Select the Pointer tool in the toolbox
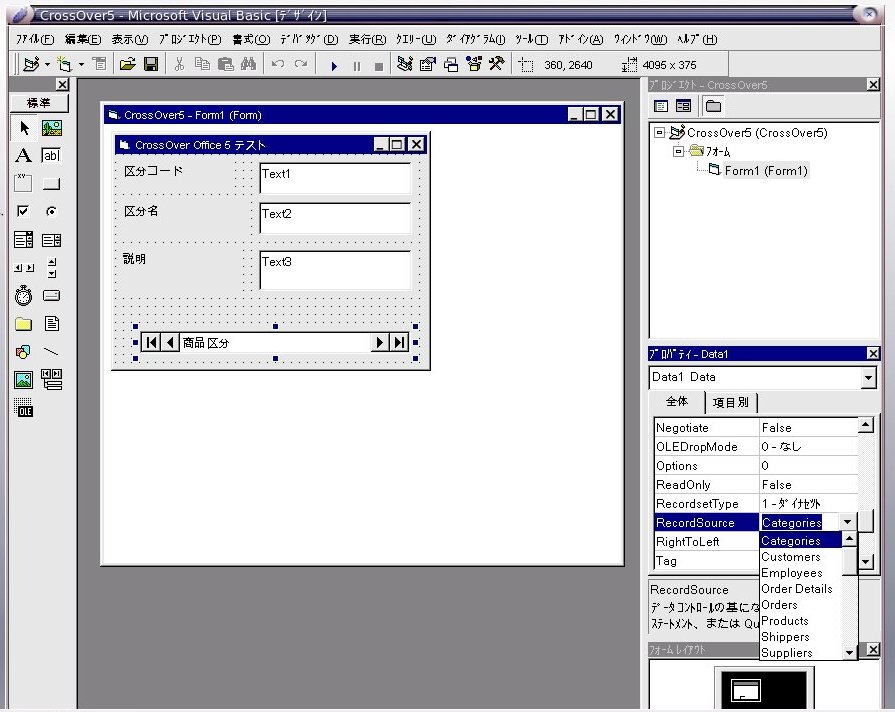Screen dimensions: 895x712 [23, 127]
